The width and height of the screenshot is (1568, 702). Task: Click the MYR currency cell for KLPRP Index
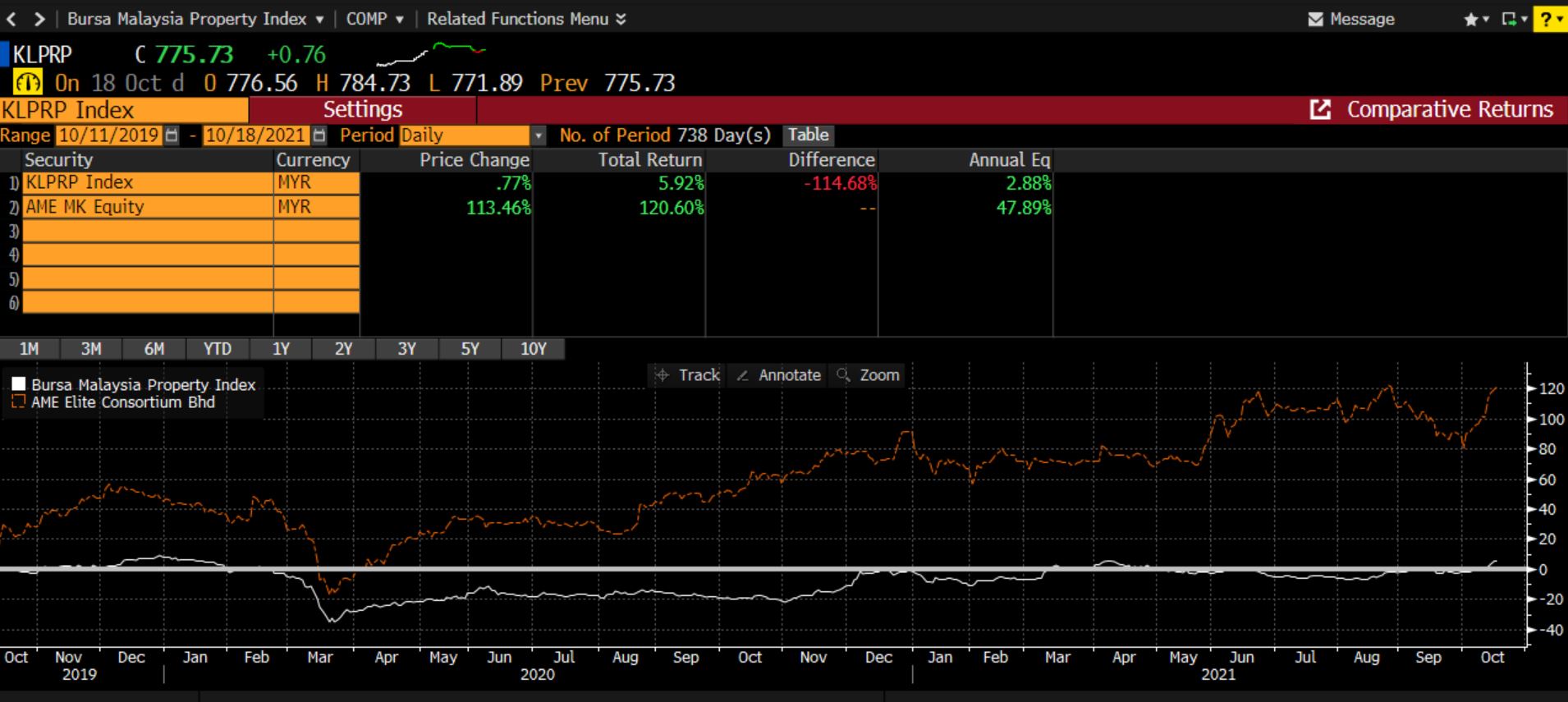tap(317, 182)
